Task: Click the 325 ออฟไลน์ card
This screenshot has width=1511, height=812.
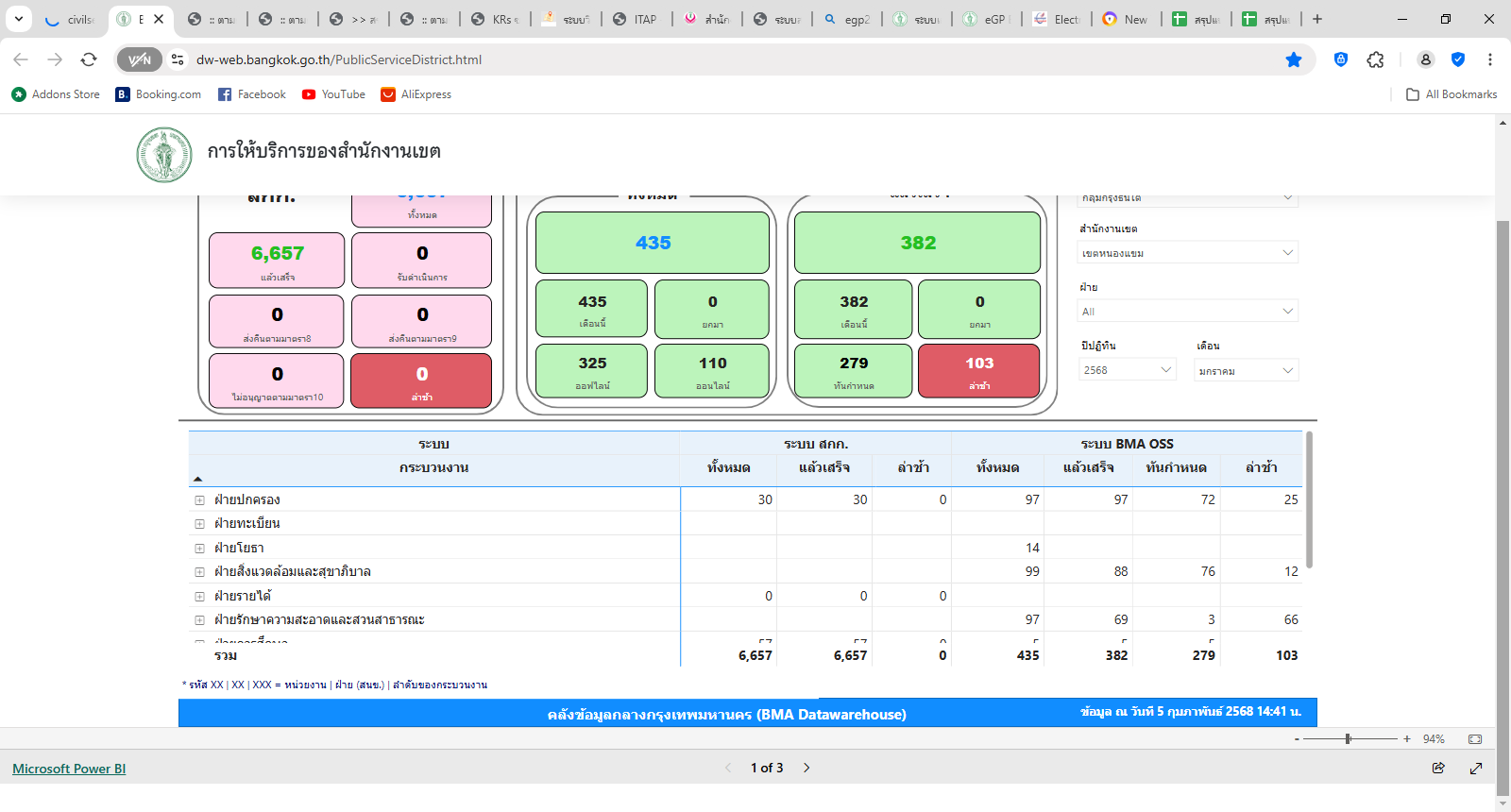Action: point(592,371)
